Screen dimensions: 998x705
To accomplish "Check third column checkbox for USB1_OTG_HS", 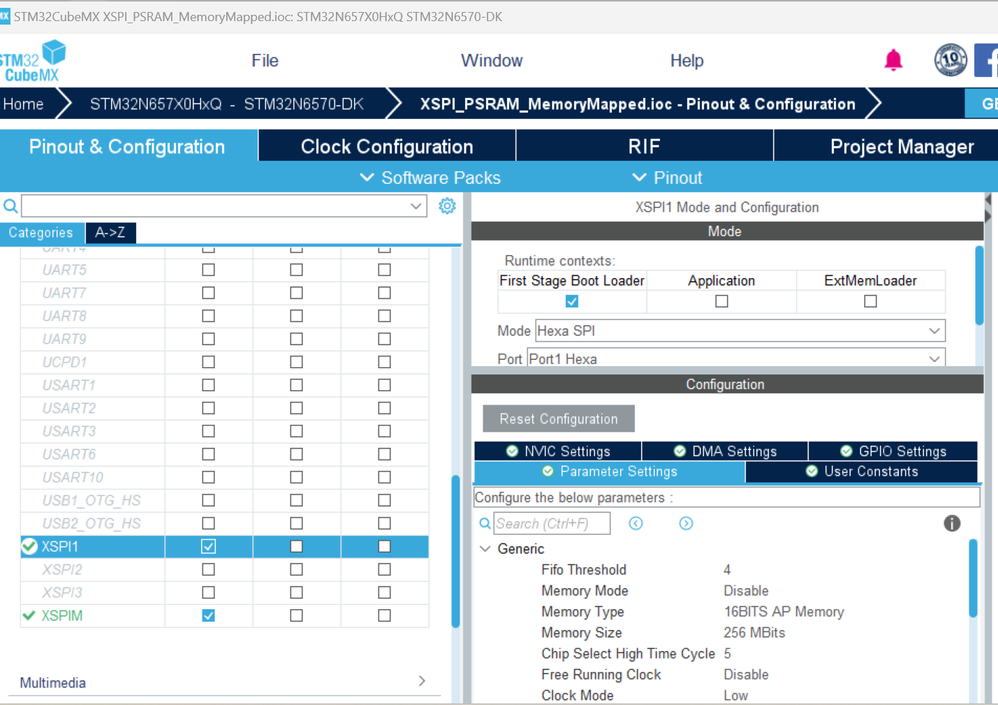I will coord(384,500).
